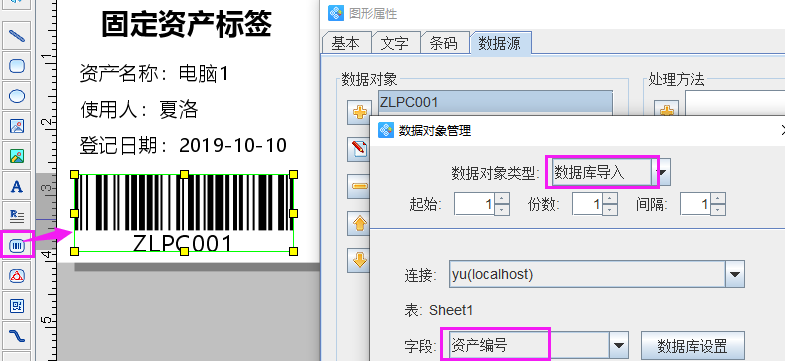Click the 资产名称：电脑1 text
The width and height of the screenshot is (785, 361).
coord(154,74)
